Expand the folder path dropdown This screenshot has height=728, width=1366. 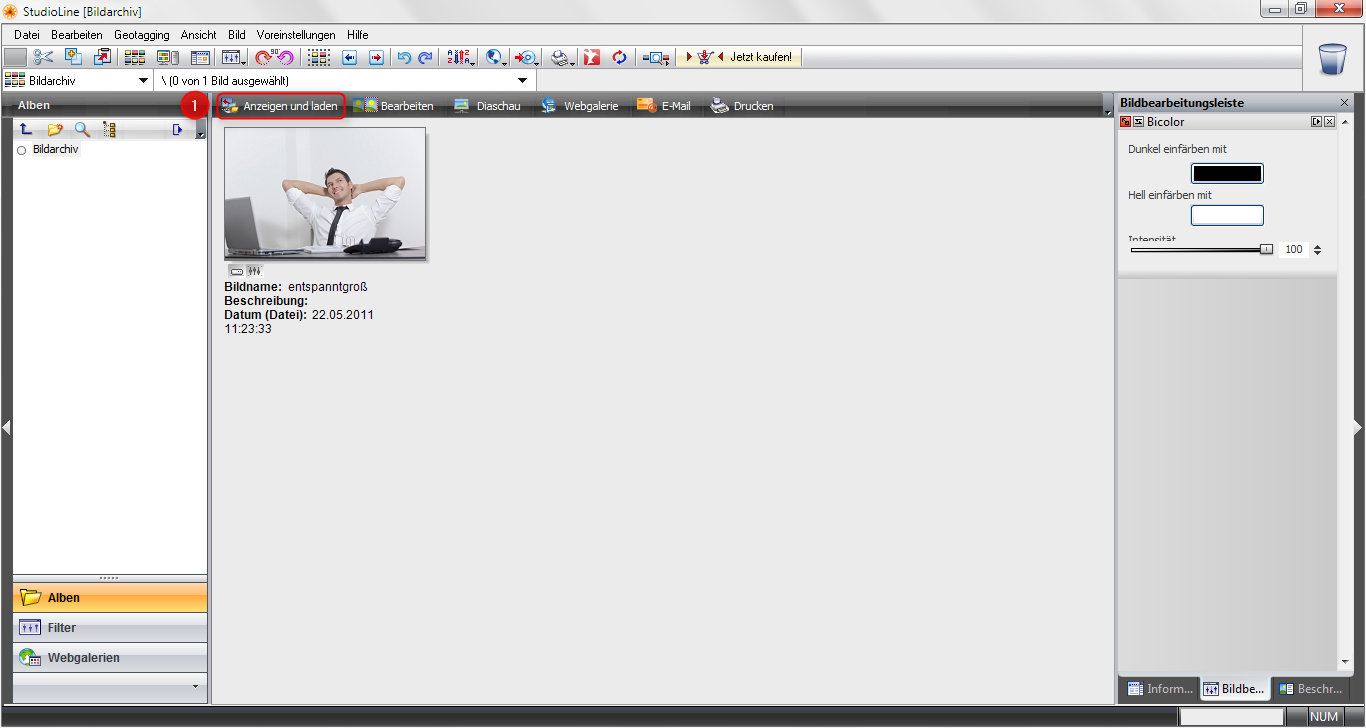point(522,80)
